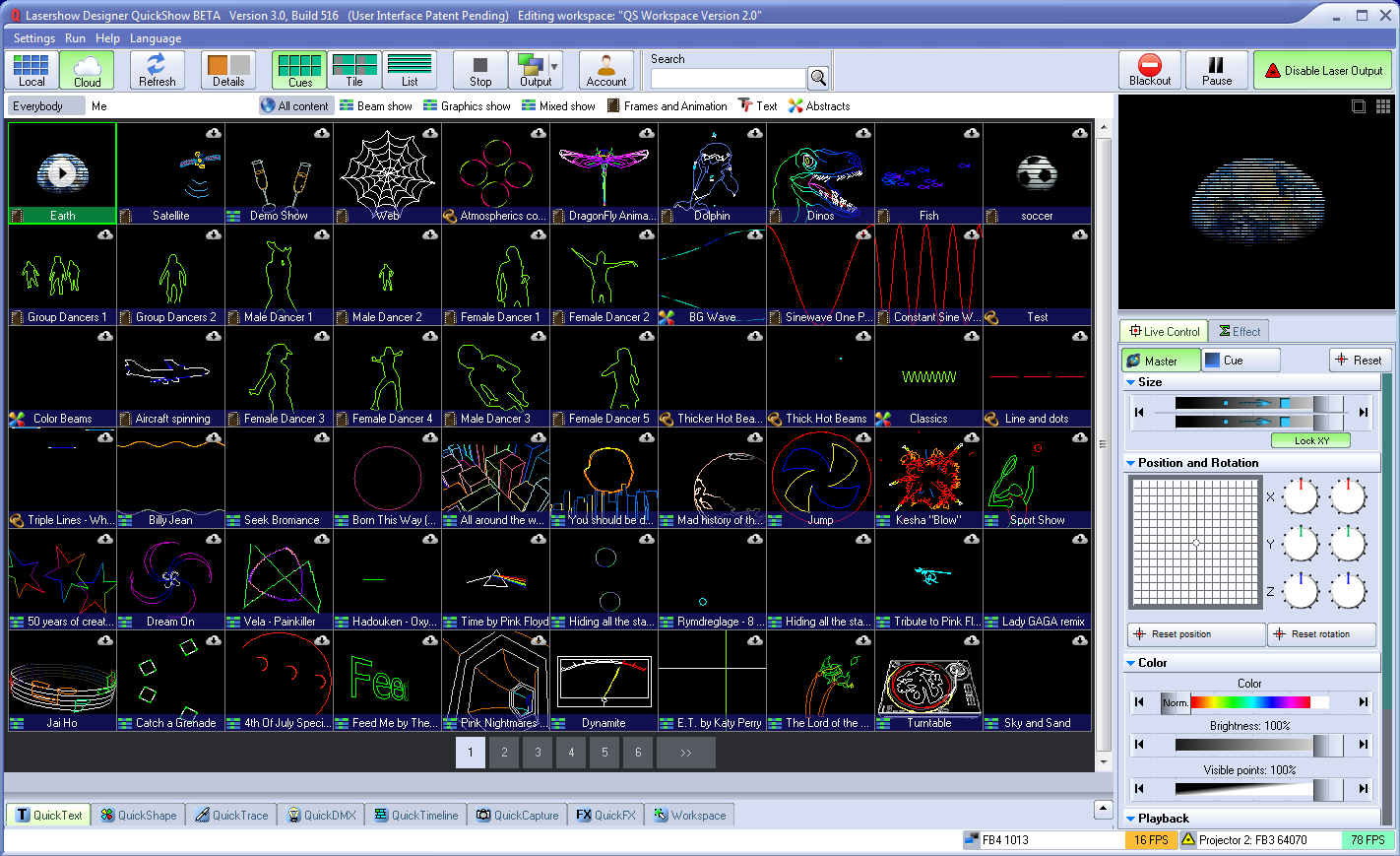This screenshot has width=1400, height=856.
Task: Switch to the QuickTimeline tab
Action: pos(415,815)
